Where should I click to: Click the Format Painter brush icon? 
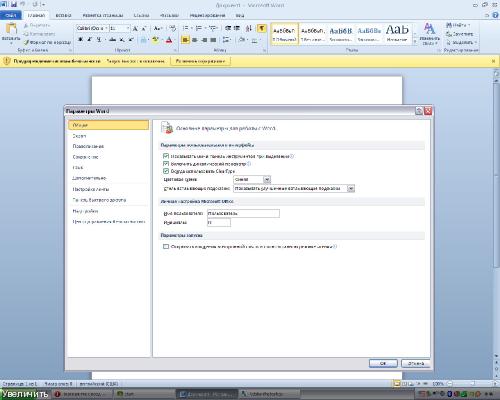26,42
